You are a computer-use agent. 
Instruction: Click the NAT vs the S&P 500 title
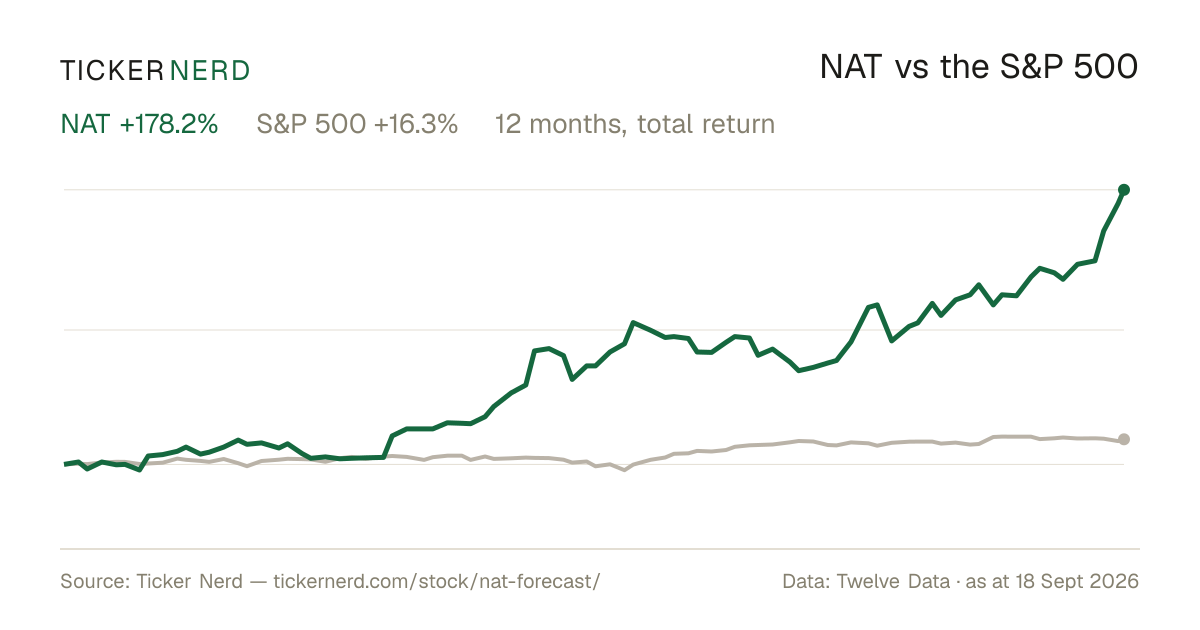(x=979, y=67)
